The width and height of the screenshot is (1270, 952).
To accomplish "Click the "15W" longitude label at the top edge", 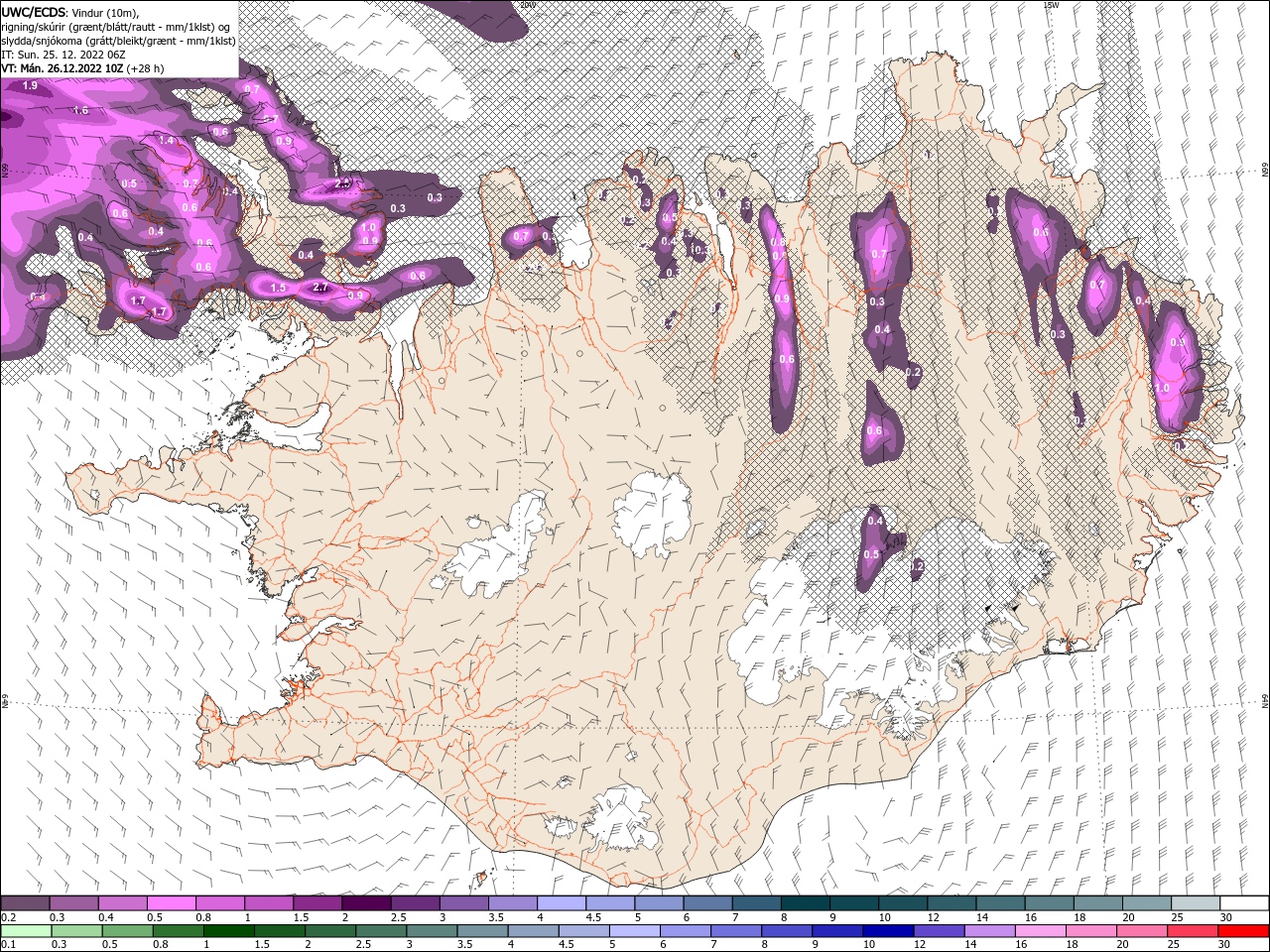I will click(1051, 5).
